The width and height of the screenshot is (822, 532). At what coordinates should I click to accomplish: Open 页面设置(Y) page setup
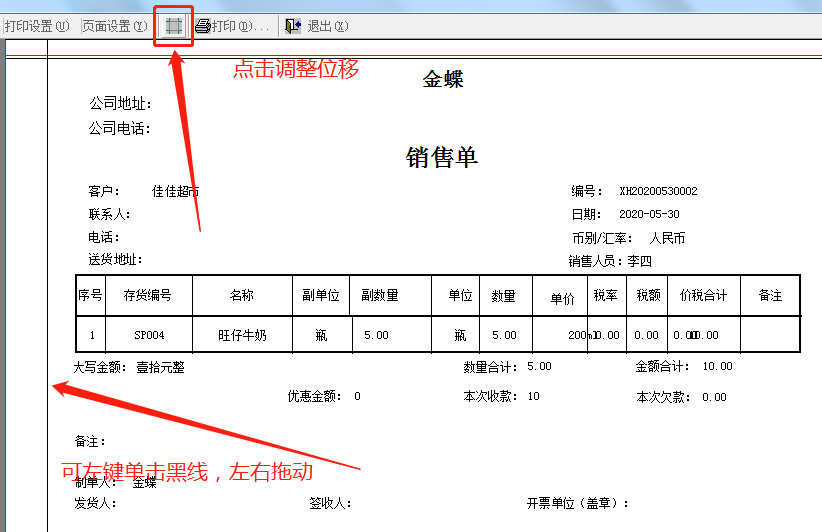click(115, 26)
